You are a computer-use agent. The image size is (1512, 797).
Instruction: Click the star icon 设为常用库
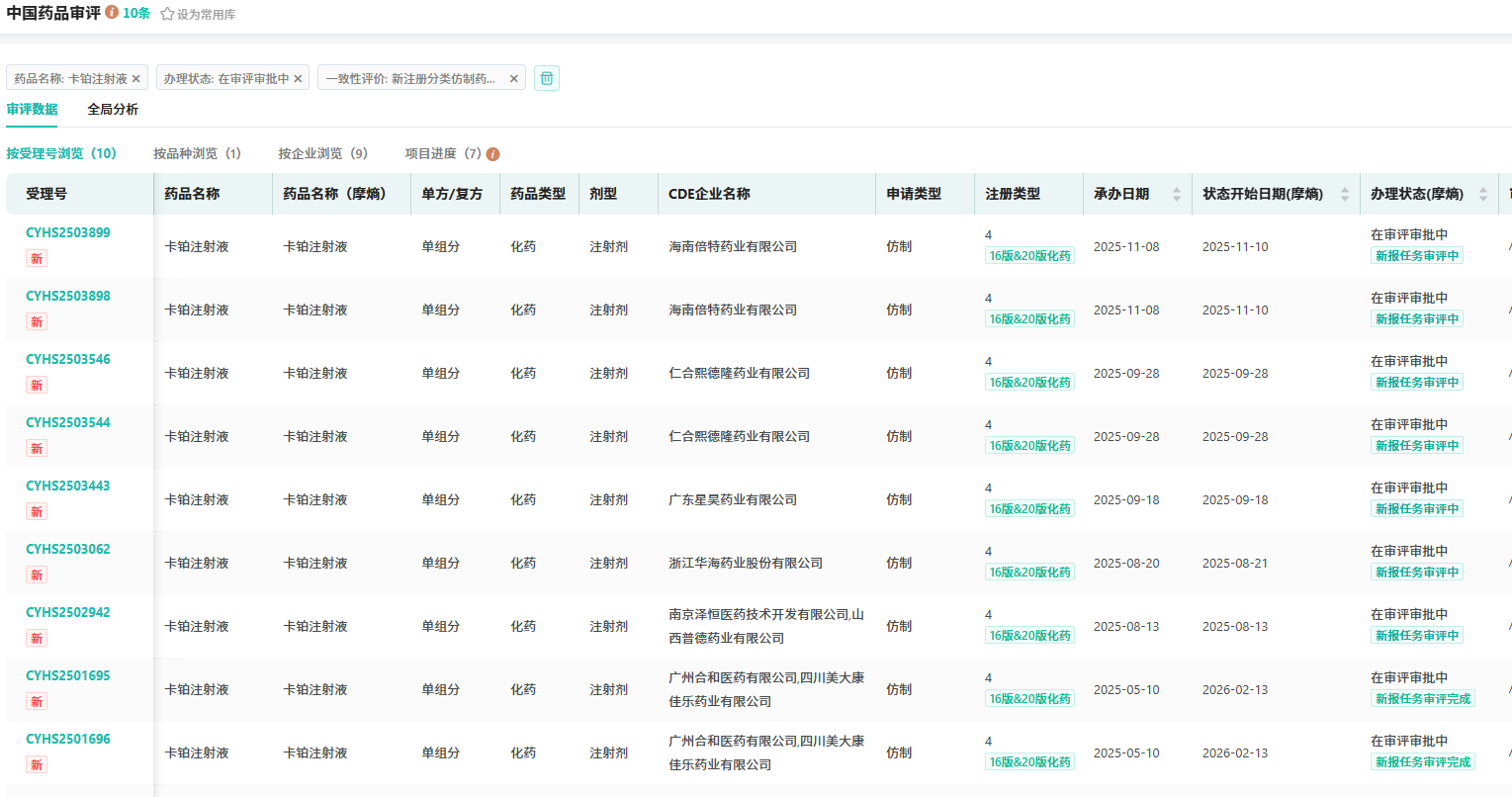pyautogui.click(x=167, y=15)
